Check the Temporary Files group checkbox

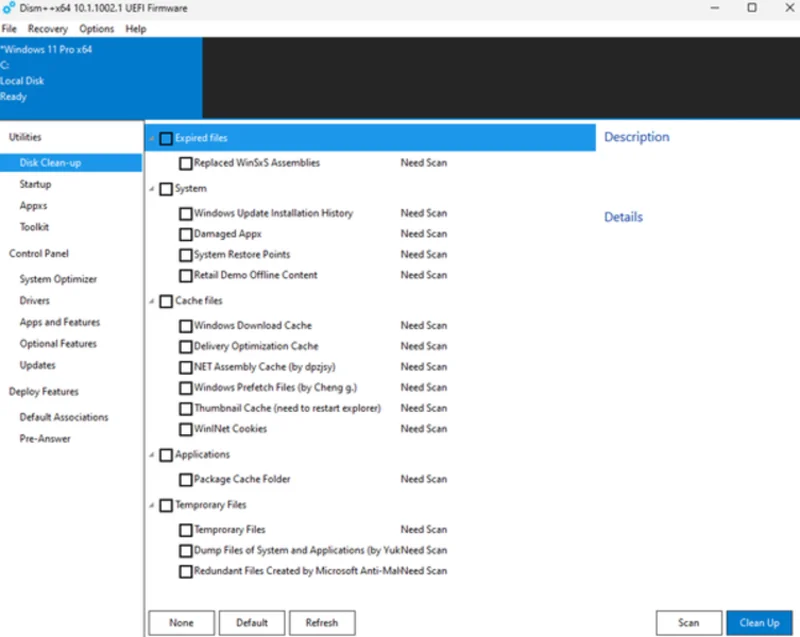pyautogui.click(x=166, y=505)
